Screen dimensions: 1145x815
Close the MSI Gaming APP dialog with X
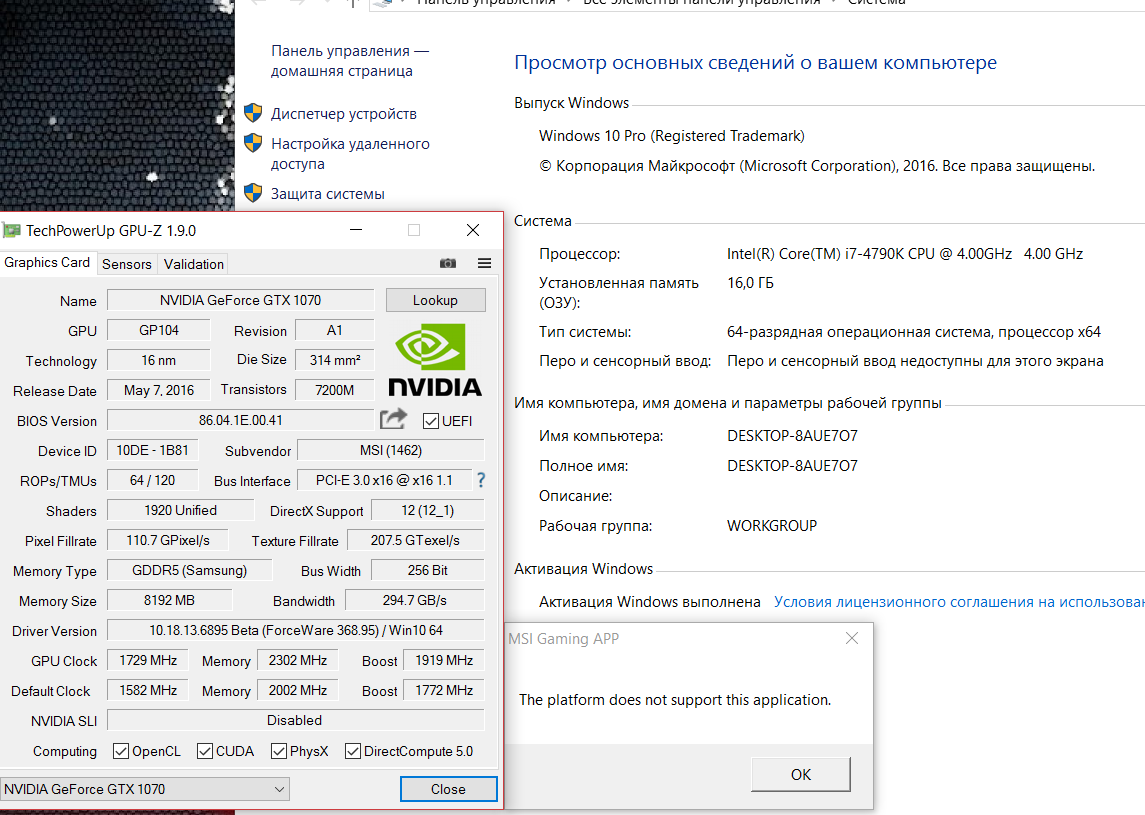click(x=851, y=638)
